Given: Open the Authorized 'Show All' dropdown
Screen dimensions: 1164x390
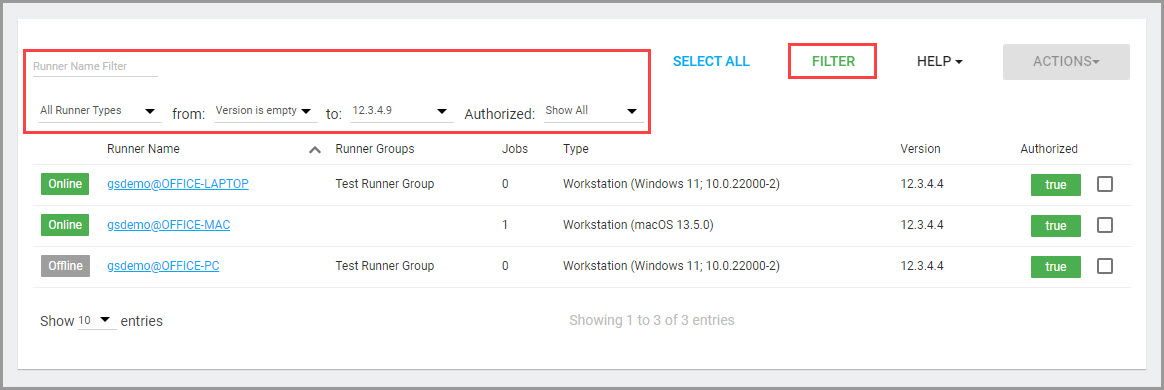Looking at the screenshot, I should click(x=593, y=111).
